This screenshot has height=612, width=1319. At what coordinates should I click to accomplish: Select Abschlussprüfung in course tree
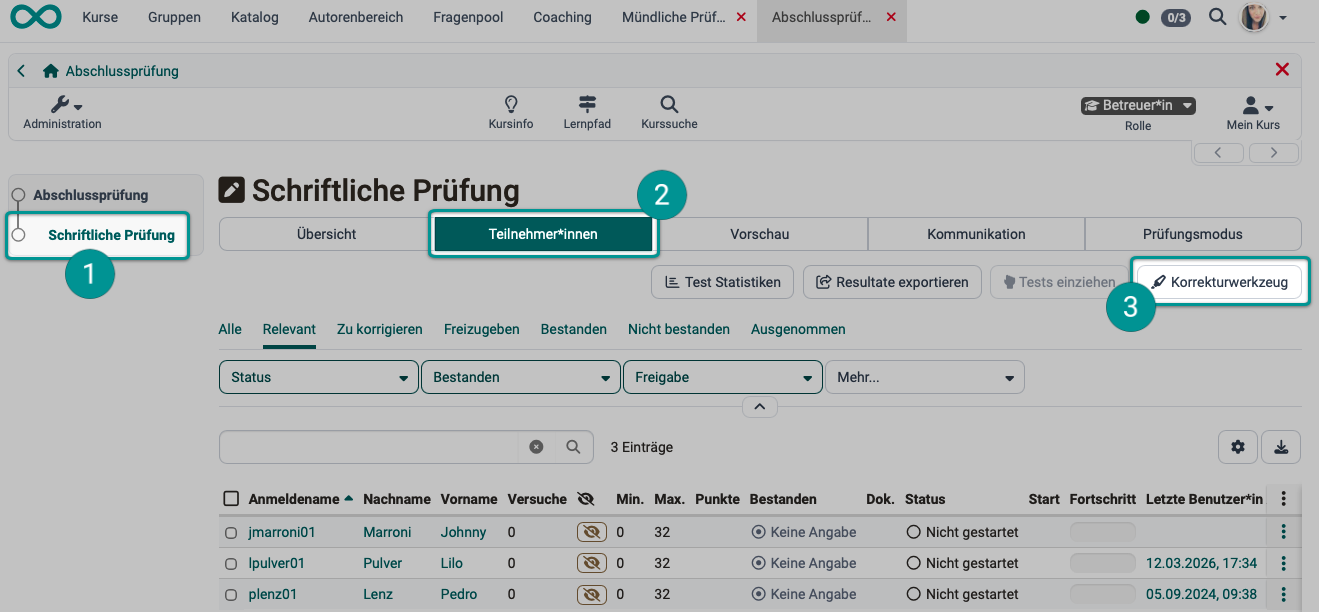pos(90,195)
